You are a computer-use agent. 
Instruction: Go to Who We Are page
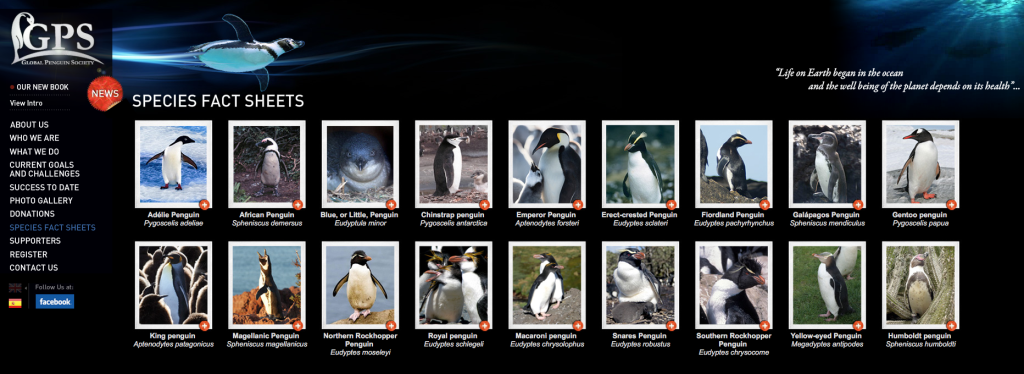(34, 138)
